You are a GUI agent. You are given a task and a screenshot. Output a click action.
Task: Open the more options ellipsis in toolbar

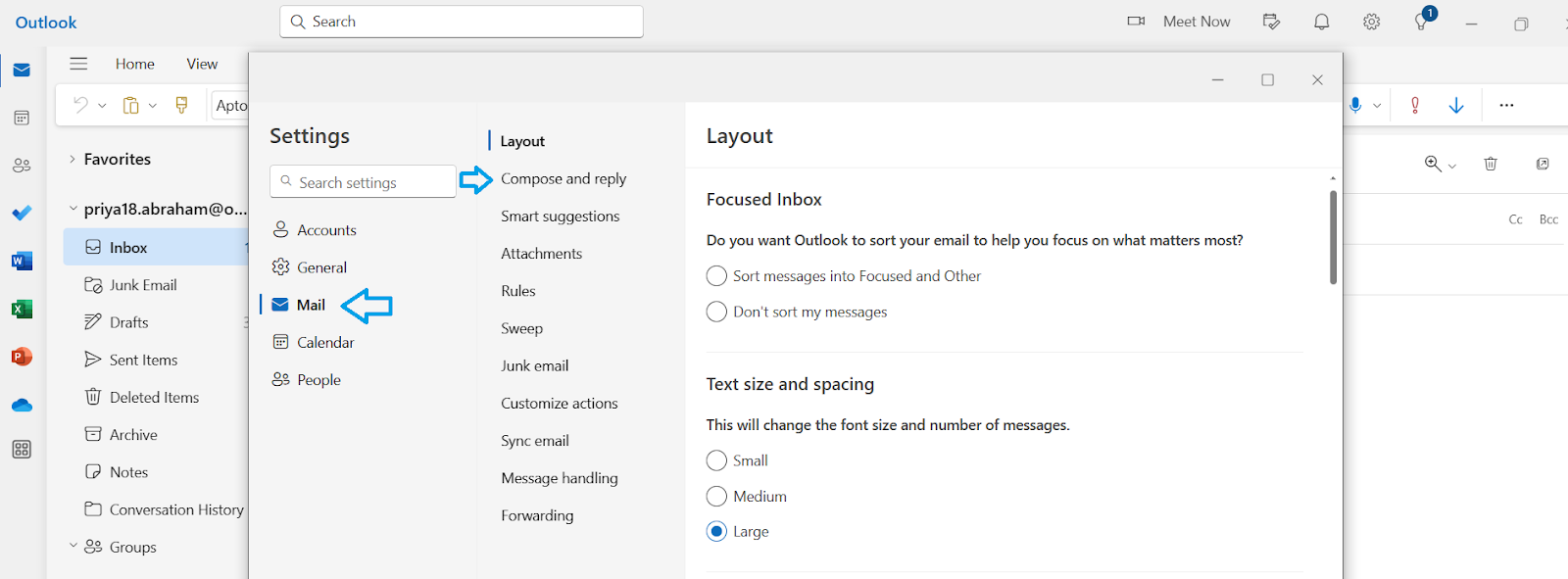pyautogui.click(x=1507, y=105)
